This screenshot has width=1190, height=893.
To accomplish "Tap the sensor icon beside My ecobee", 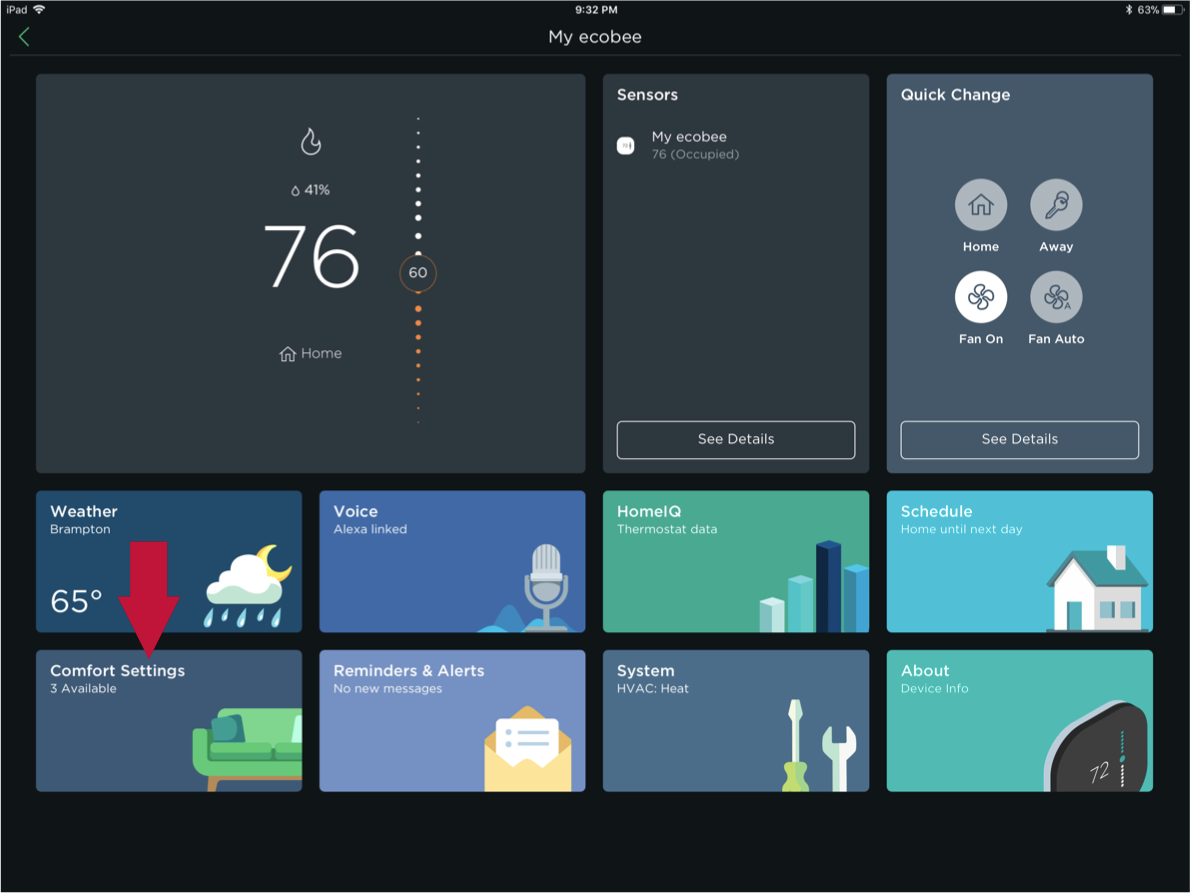I will click(626, 145).
